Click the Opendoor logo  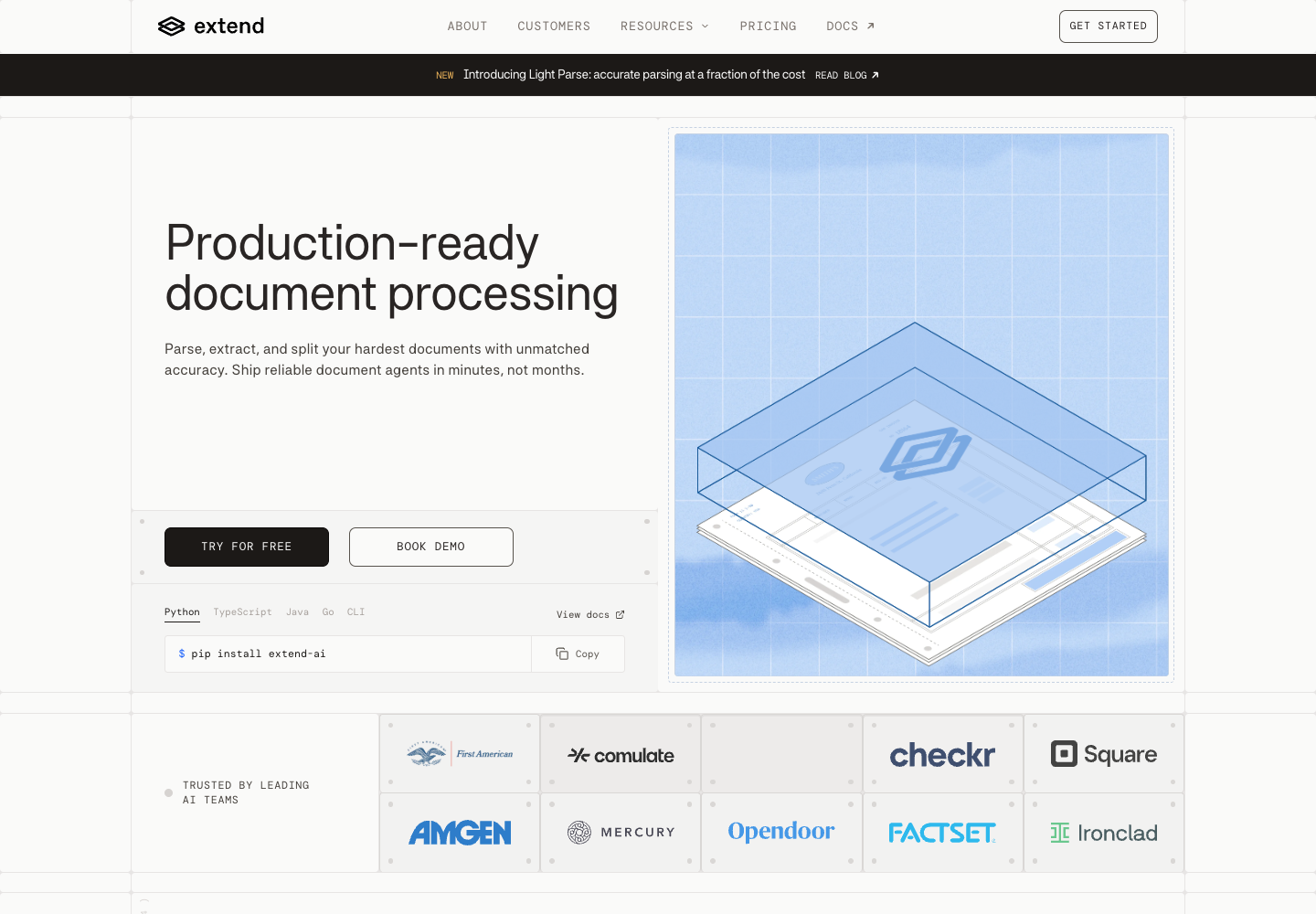(x=781, y=832)
